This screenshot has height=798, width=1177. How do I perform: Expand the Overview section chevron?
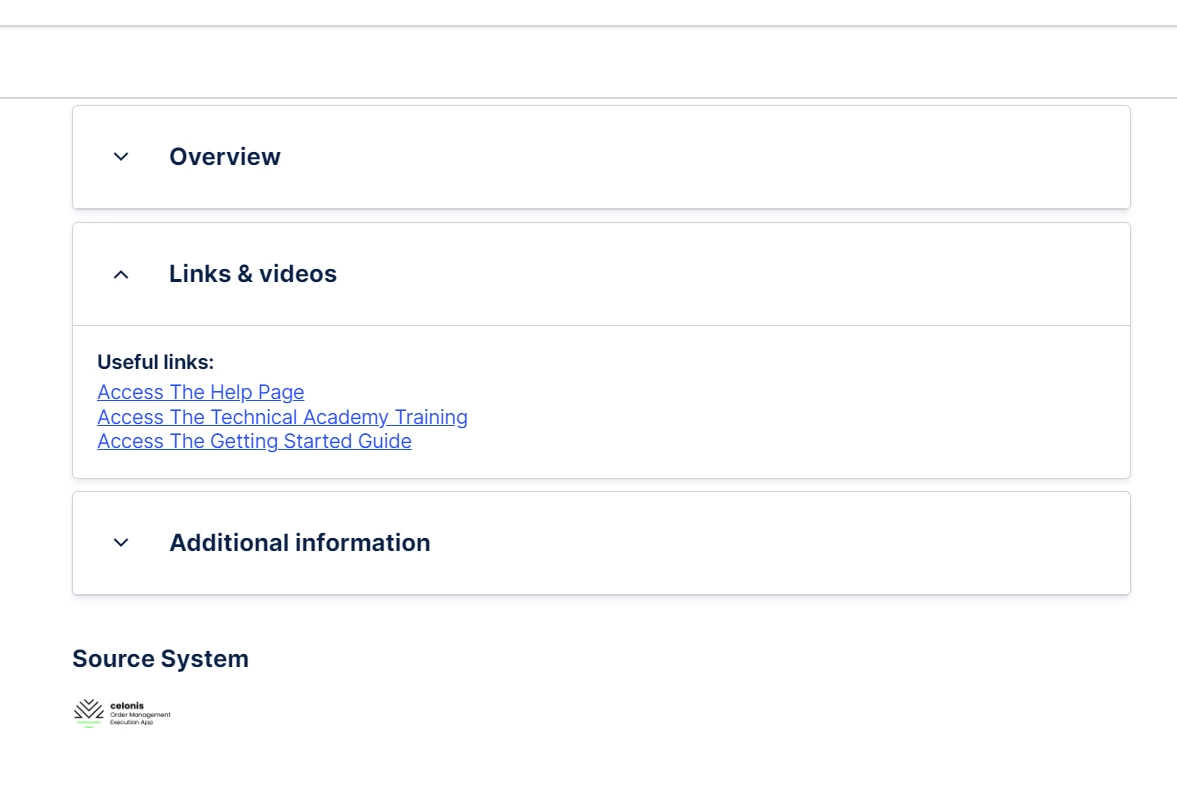[121, 157]
